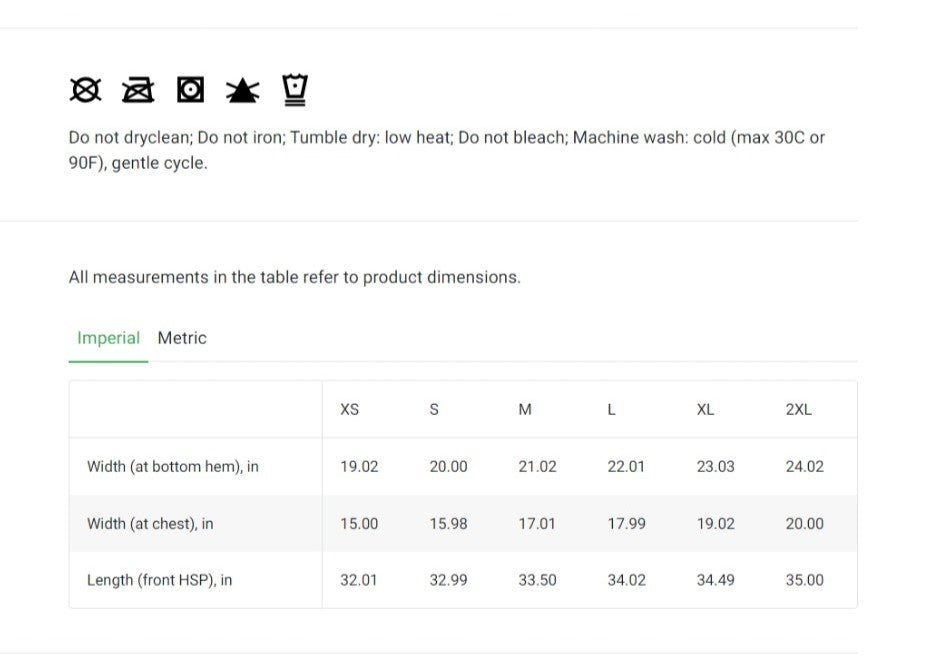936x671 pixels.
Task: Click the do not dryclean icon
Action: tap(85, 90)
